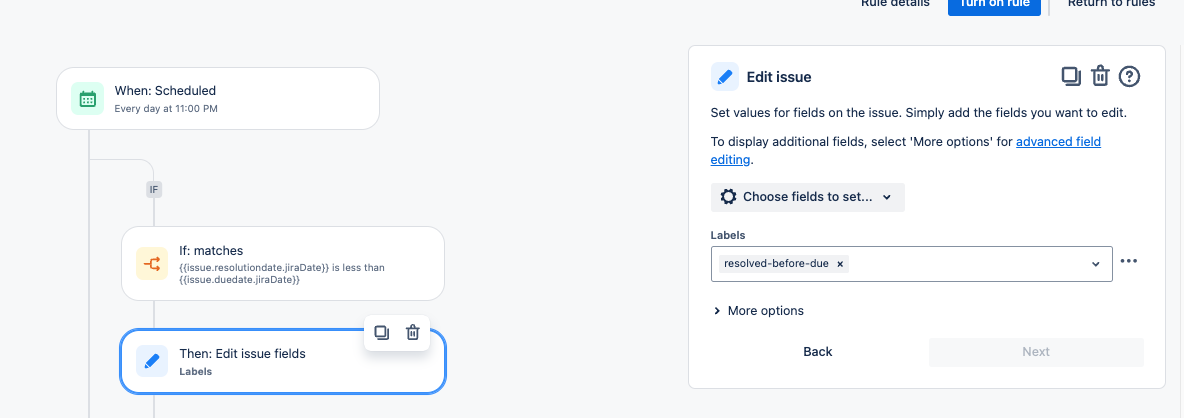Open the Choose fields to set dropdown

(807, 197)
